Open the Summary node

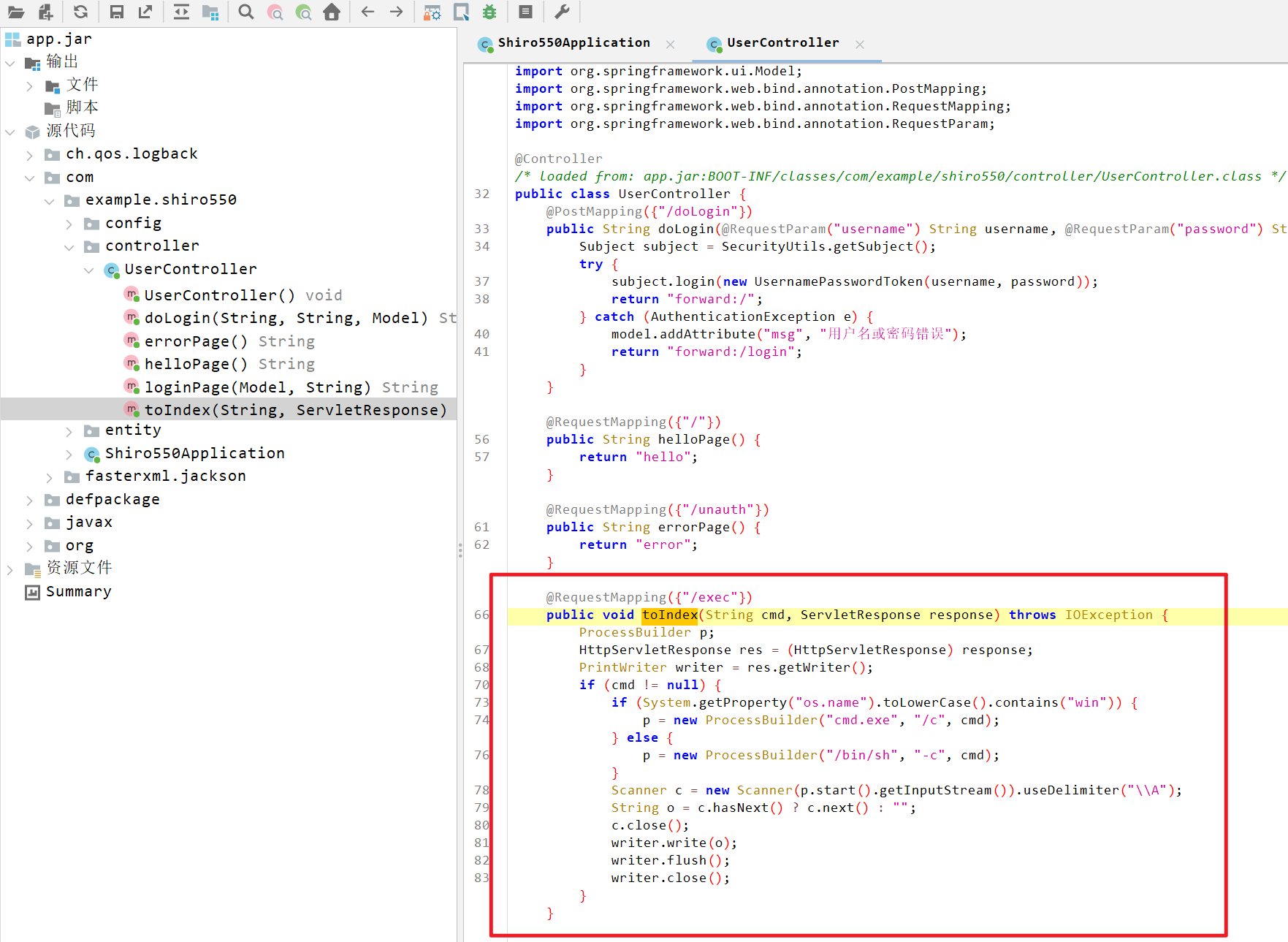pos(79,592)
